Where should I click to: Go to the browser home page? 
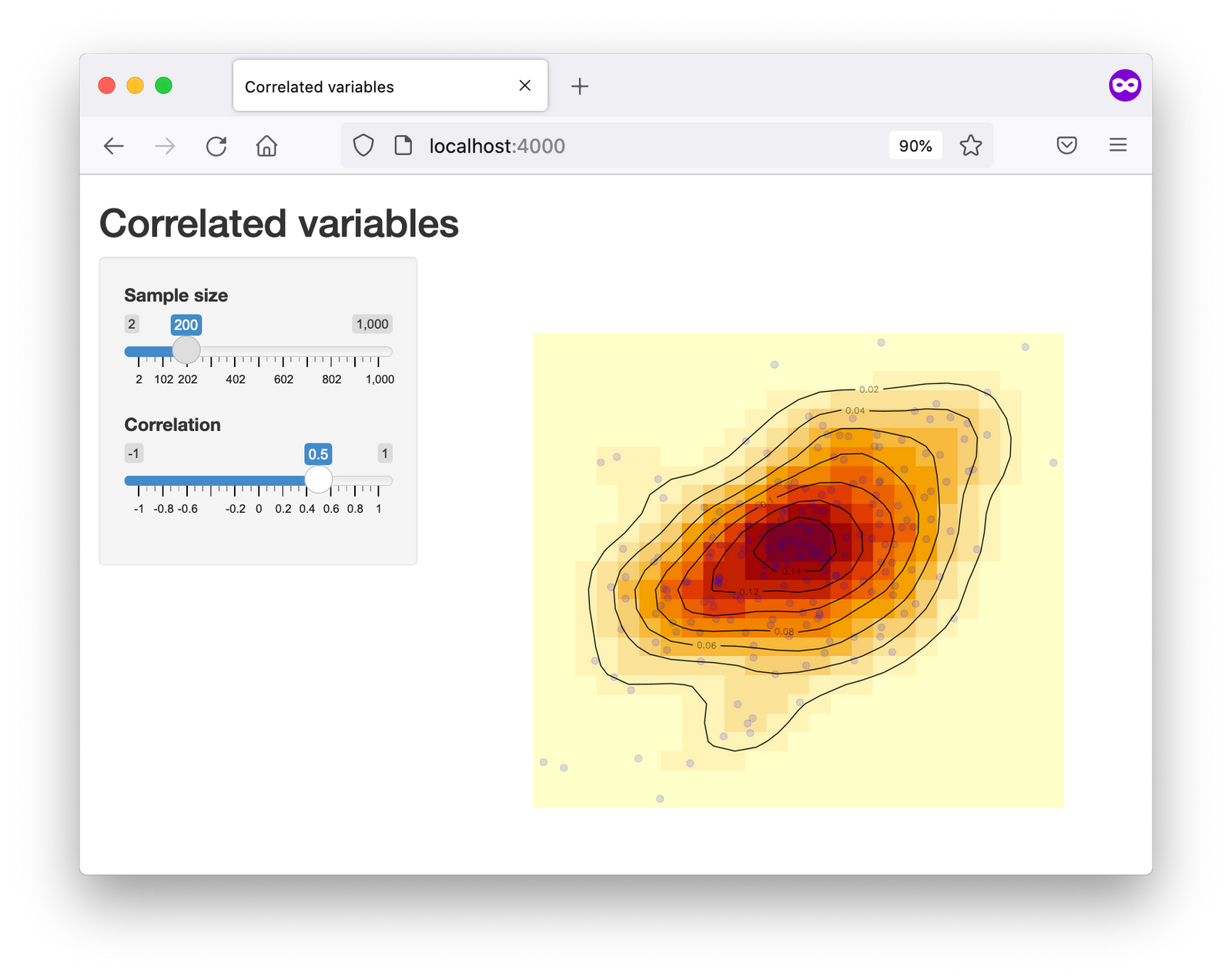(x=266, y=146)
